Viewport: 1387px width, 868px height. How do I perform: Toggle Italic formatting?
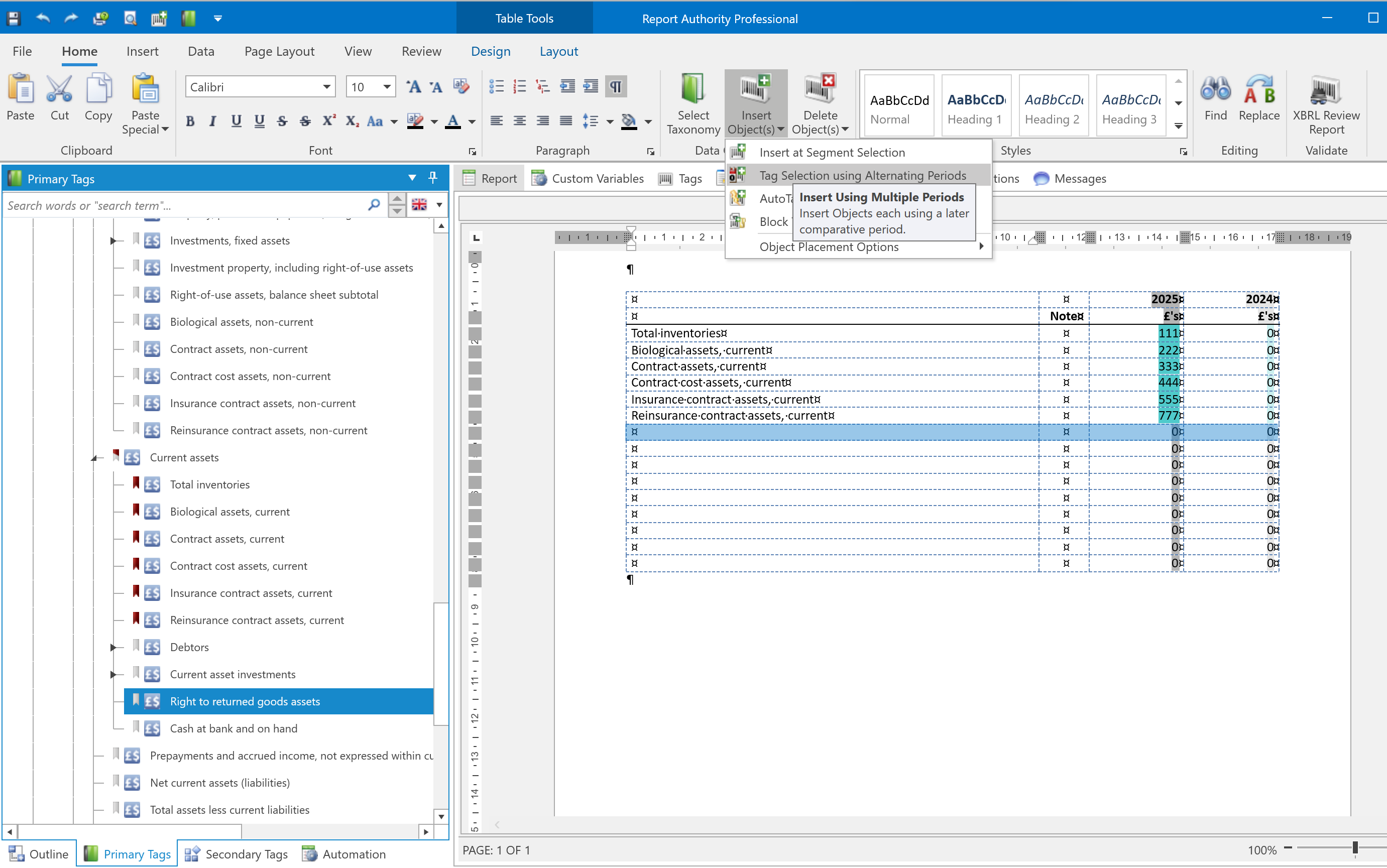pyautogui.click(x=213, y=121)
